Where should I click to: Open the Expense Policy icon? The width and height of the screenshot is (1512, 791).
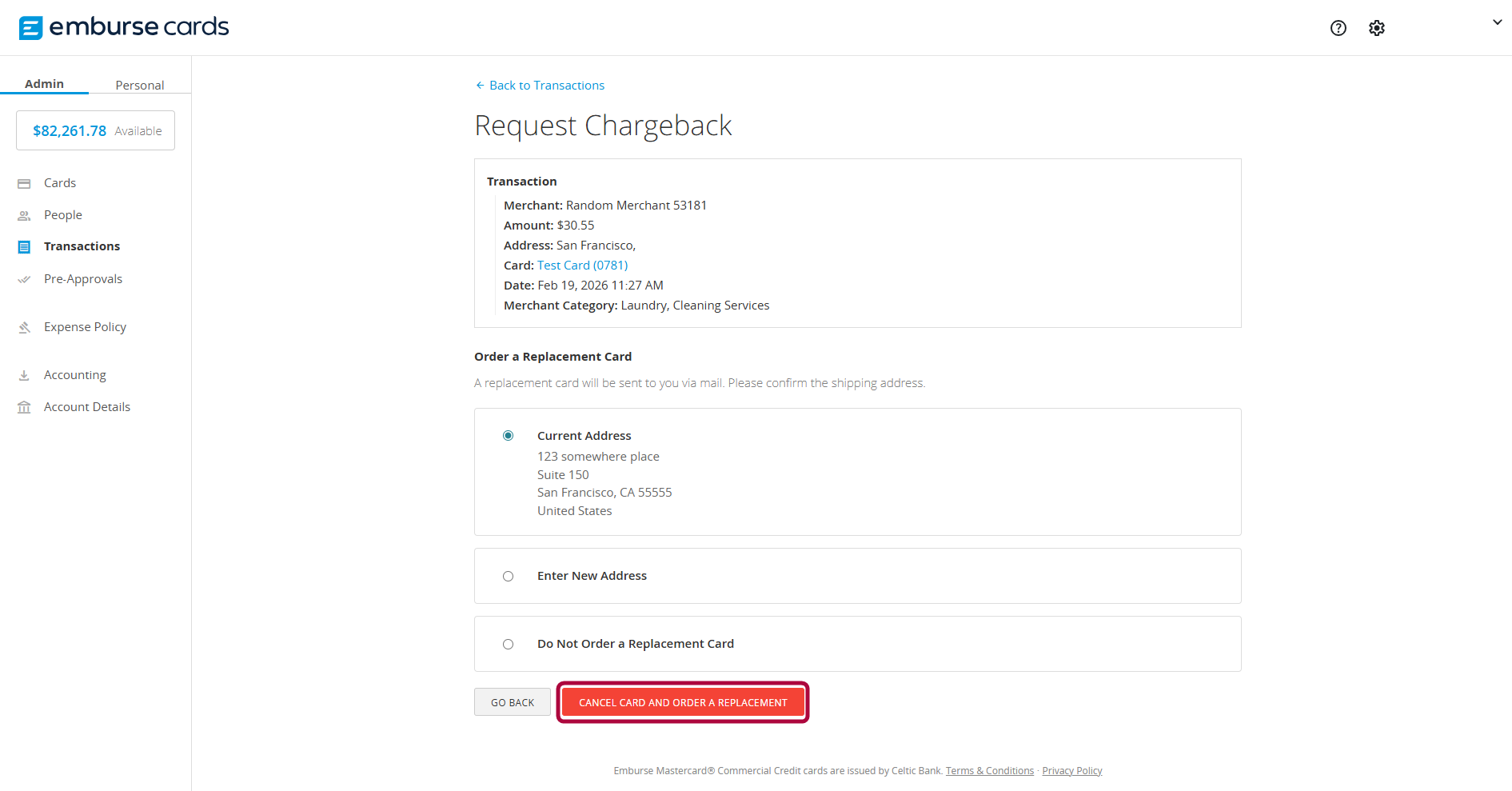[25, 326]
